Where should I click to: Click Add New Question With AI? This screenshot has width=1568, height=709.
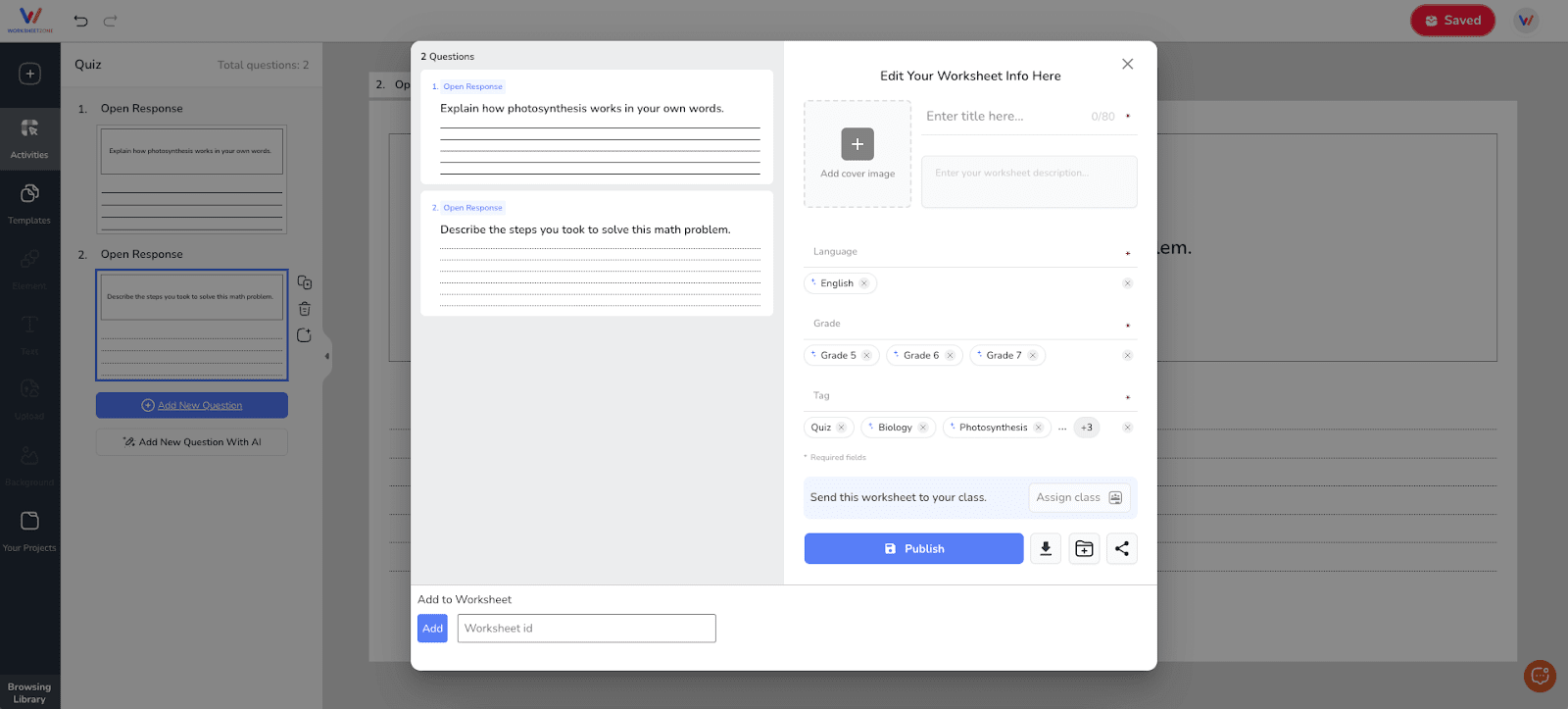[192, 442]
